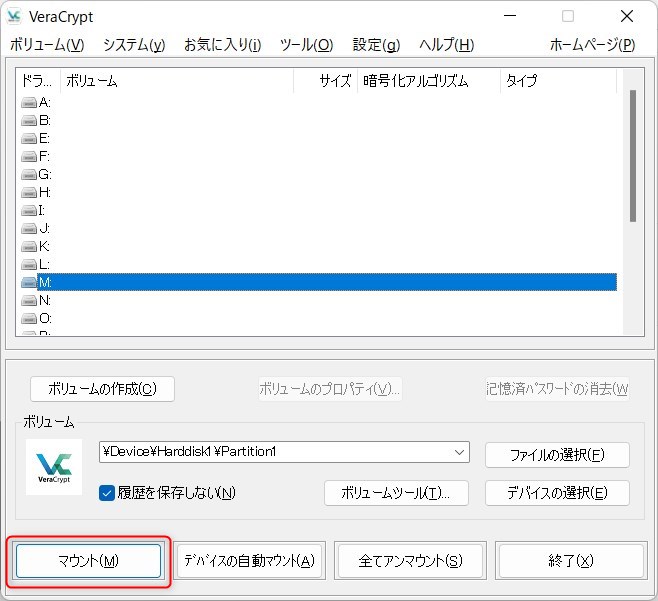Image resolution: width=658 pixels, height=601 pixels.
Task: Click the I: drive icon
Action: 29,210
